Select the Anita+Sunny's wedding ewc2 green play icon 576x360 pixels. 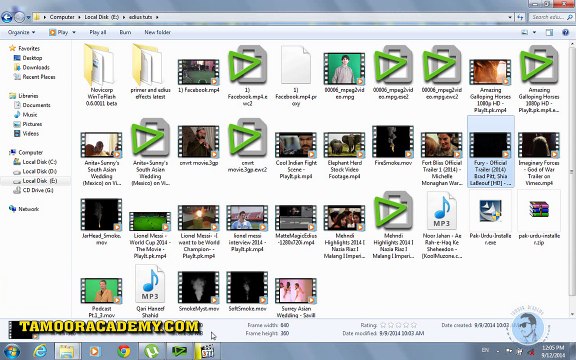pyautogui.click(x=150, y=138)
